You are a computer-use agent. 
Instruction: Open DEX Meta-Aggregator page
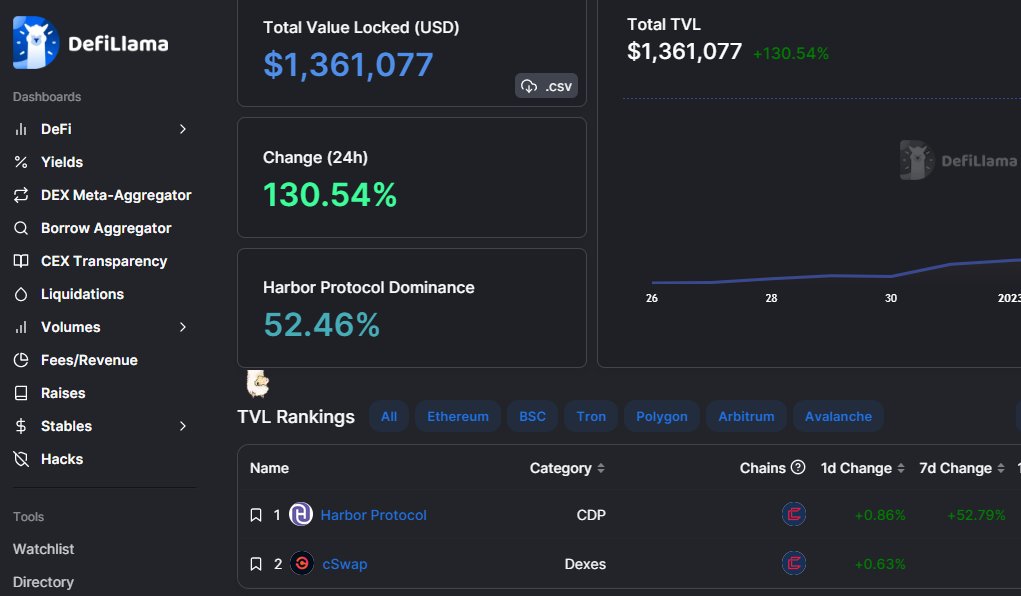tap(116, 195)
